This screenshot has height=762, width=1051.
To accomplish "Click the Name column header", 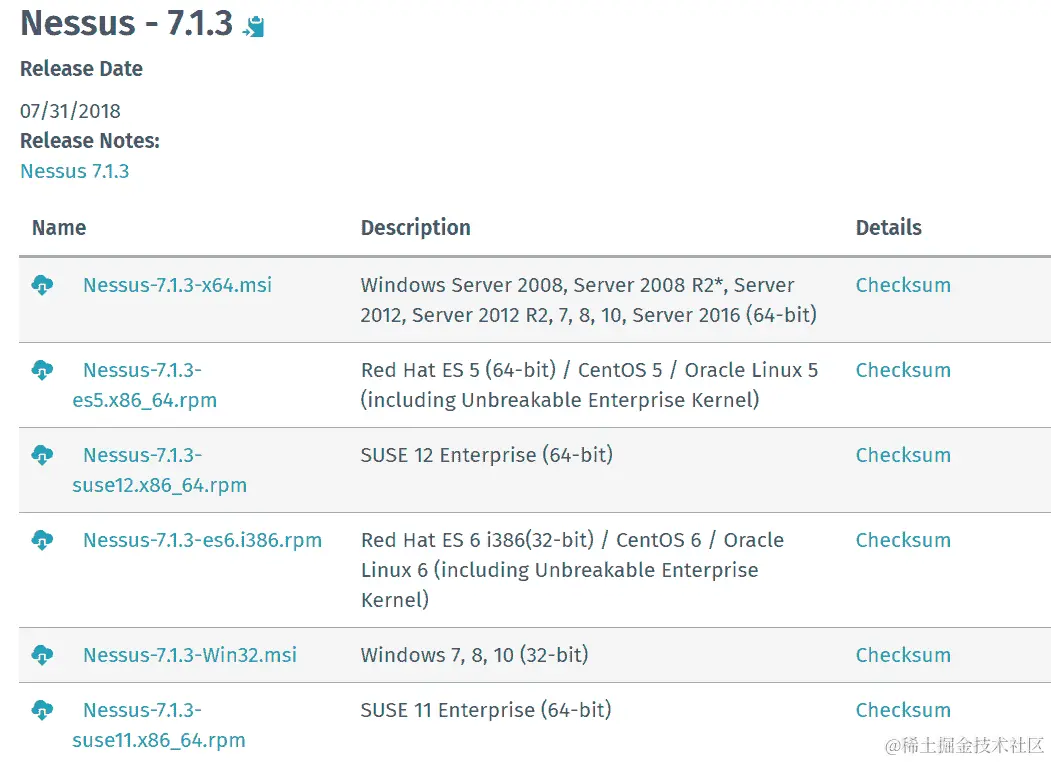I will tap(59, 228).
